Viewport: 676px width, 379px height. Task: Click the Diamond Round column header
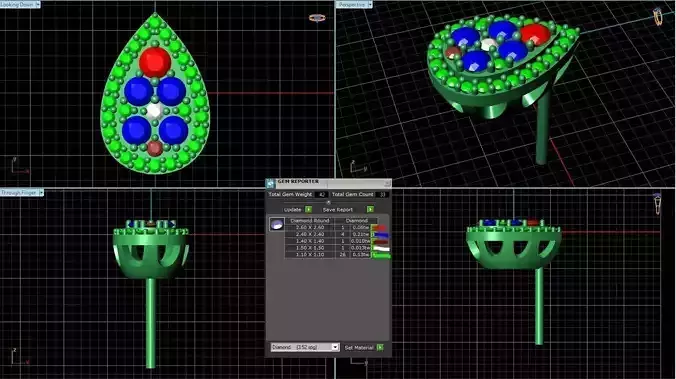pos(310,220)
